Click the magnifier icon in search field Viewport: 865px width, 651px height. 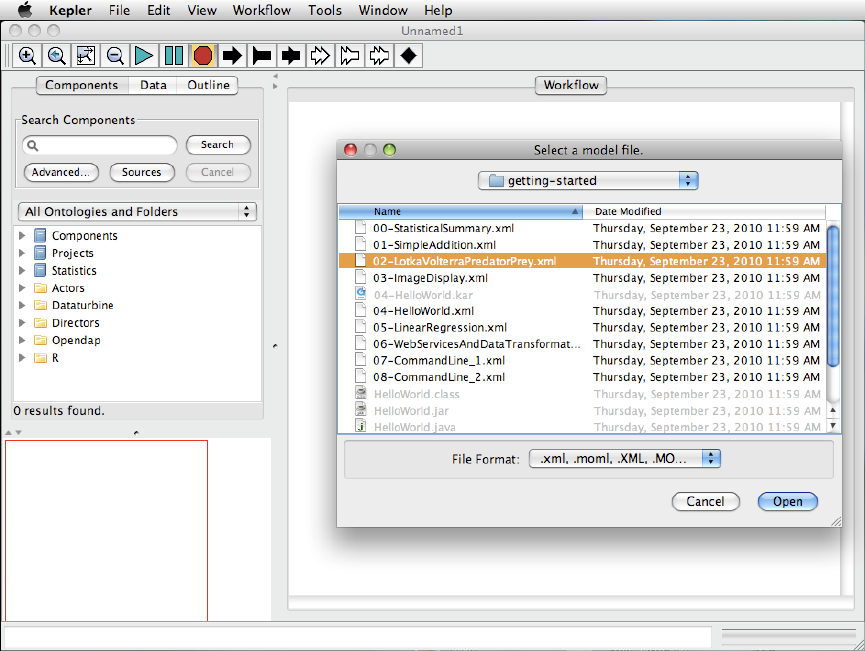pos(33,146)
